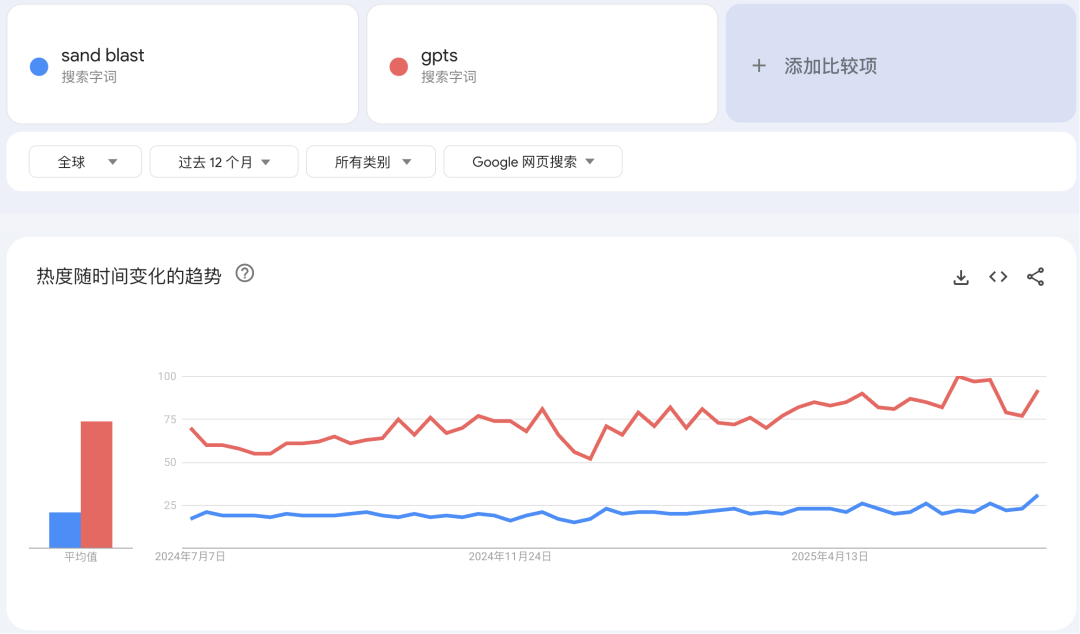Open the 所有类别 category dropdown

pos(370,161)
